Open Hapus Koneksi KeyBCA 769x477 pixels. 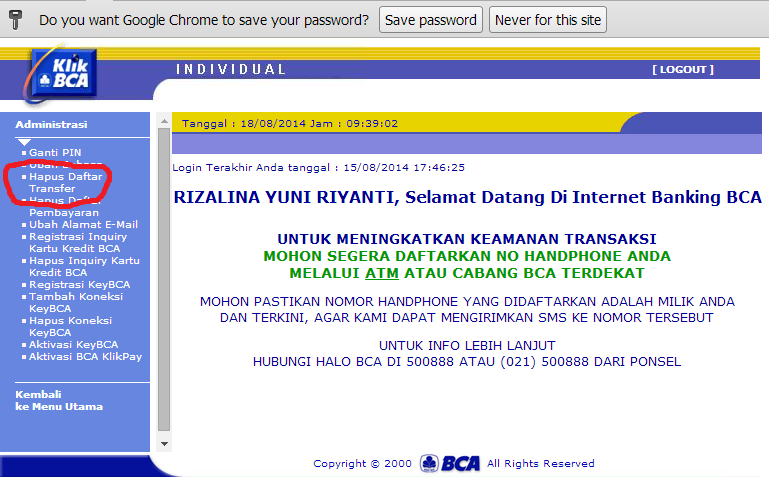(x=70, y=326)
